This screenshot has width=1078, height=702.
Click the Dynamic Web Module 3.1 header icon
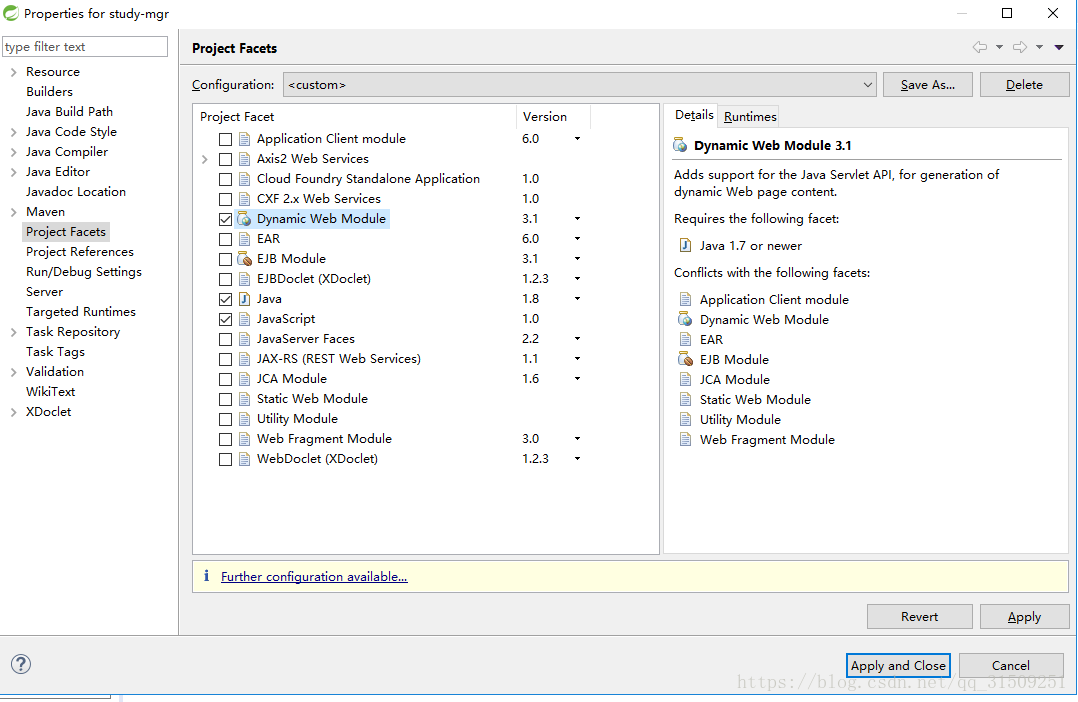pos(680,145)
